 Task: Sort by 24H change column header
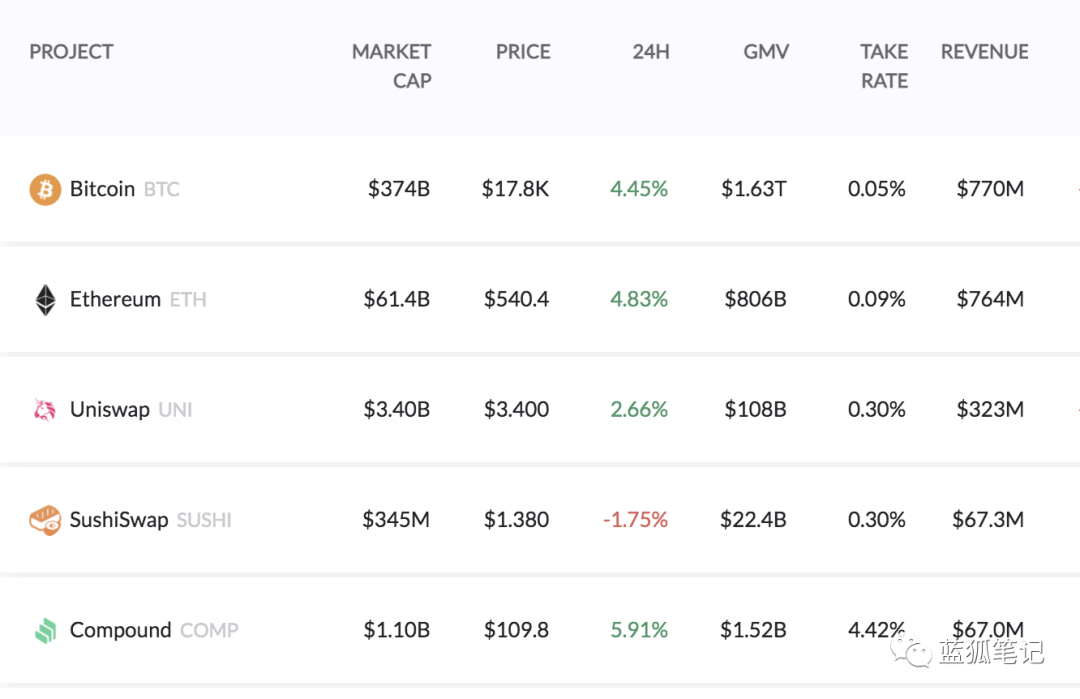tap(650, 52)
